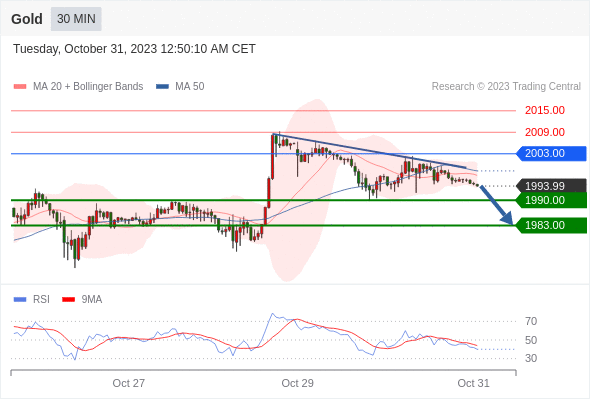
Task: Click the RSI 70 level label
Action: click(x=531, y=321)
